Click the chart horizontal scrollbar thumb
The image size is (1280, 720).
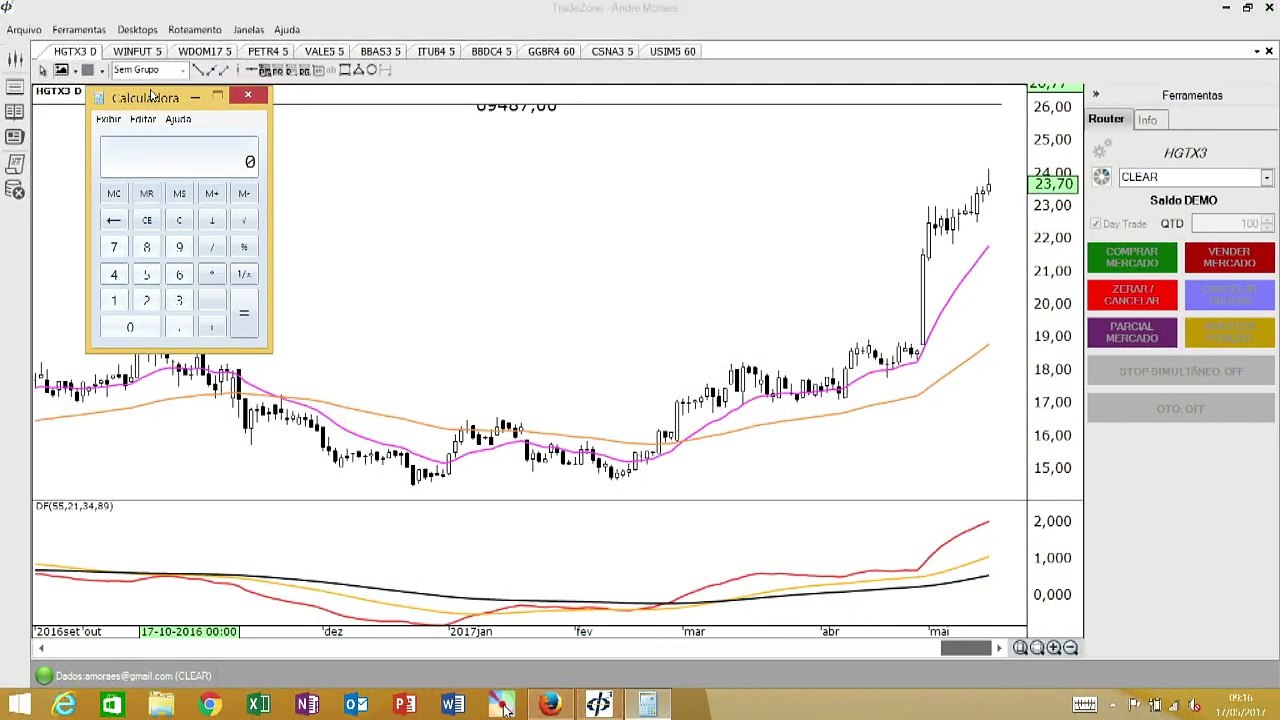pyautogui.click(x=965, y=648)
